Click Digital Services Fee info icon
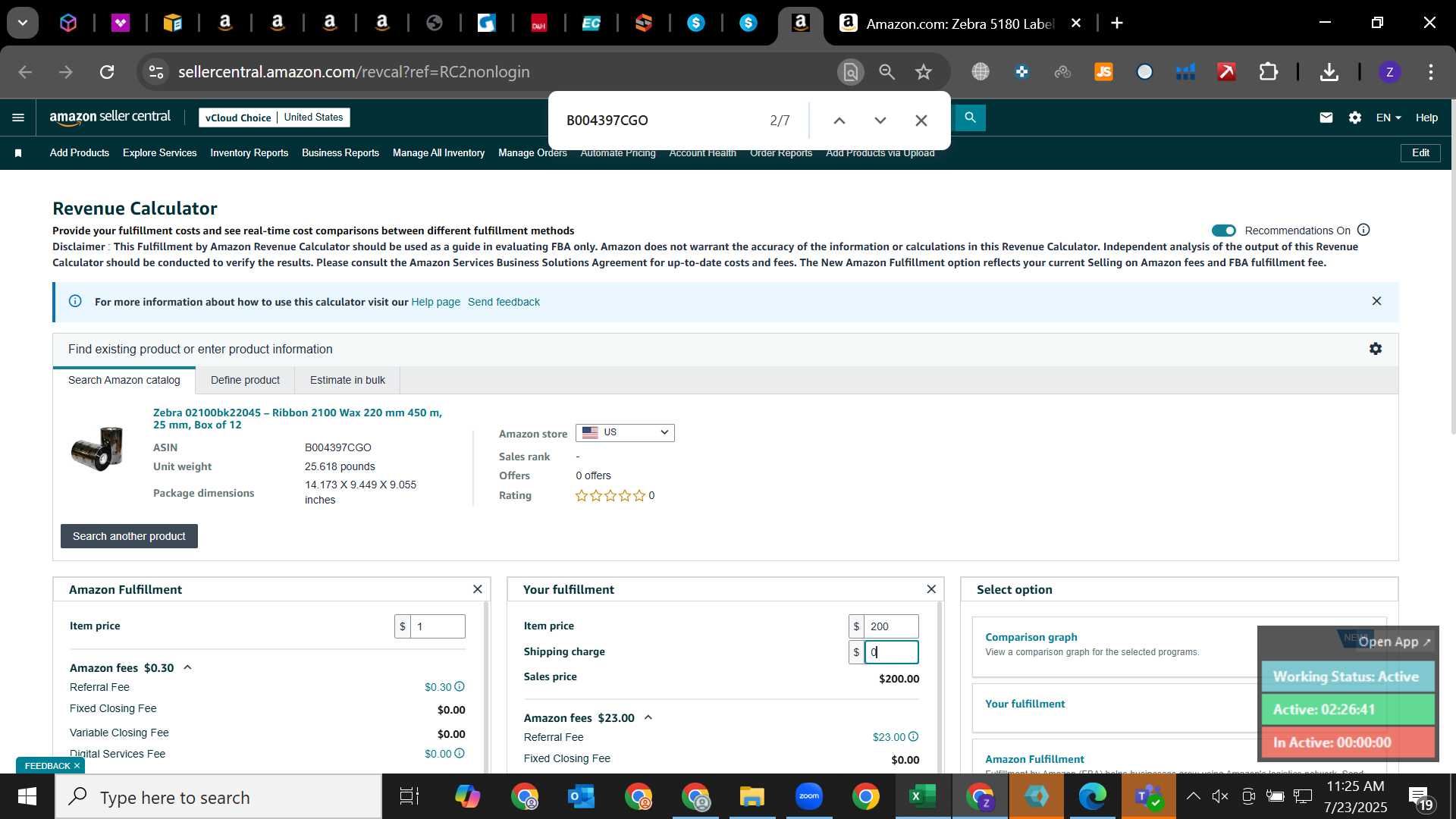Image resolution: width=1456 pixels, height=819 pixels. pos(459,754)
